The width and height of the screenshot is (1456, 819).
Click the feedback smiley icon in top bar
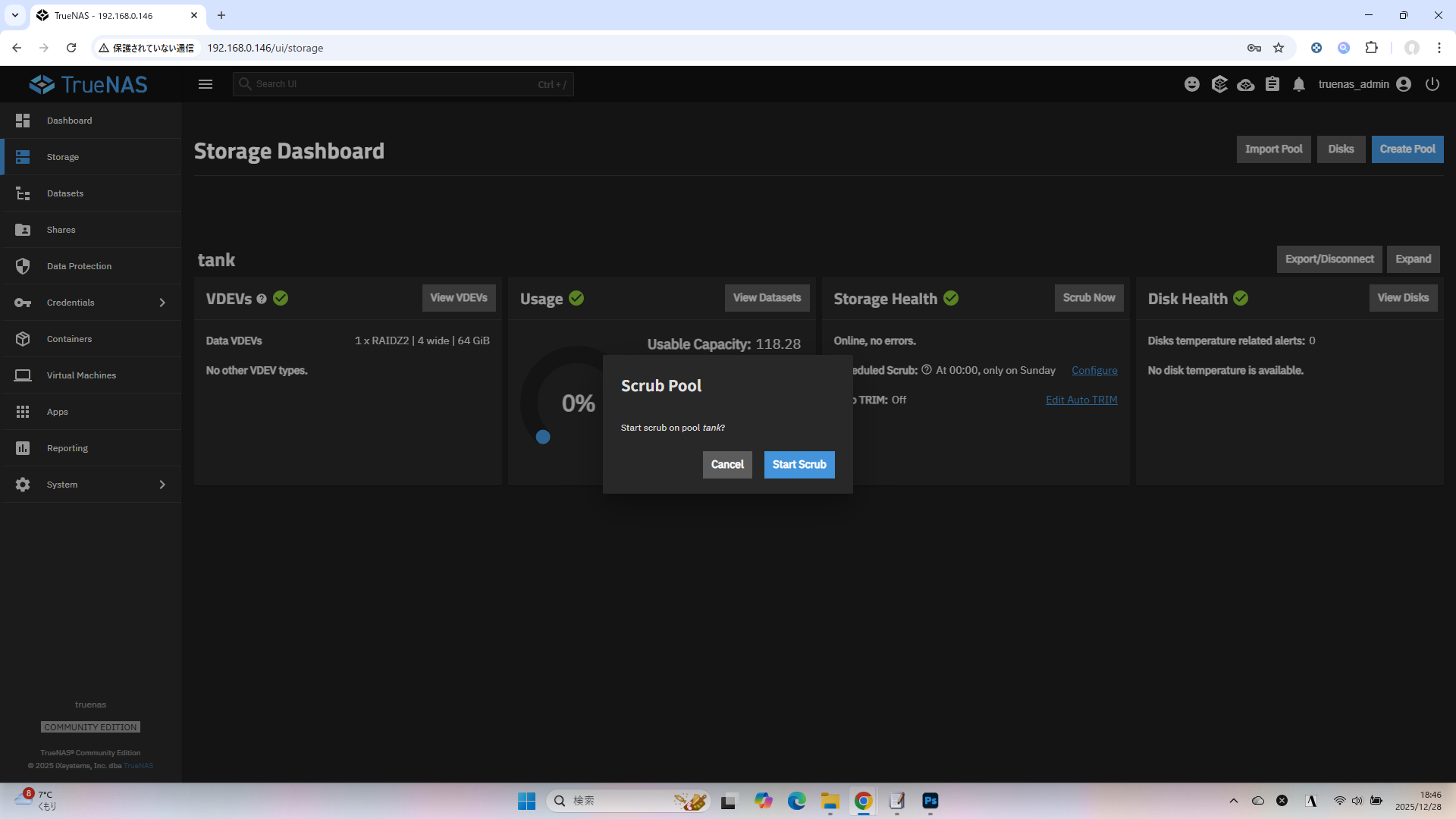point(1192,84)
